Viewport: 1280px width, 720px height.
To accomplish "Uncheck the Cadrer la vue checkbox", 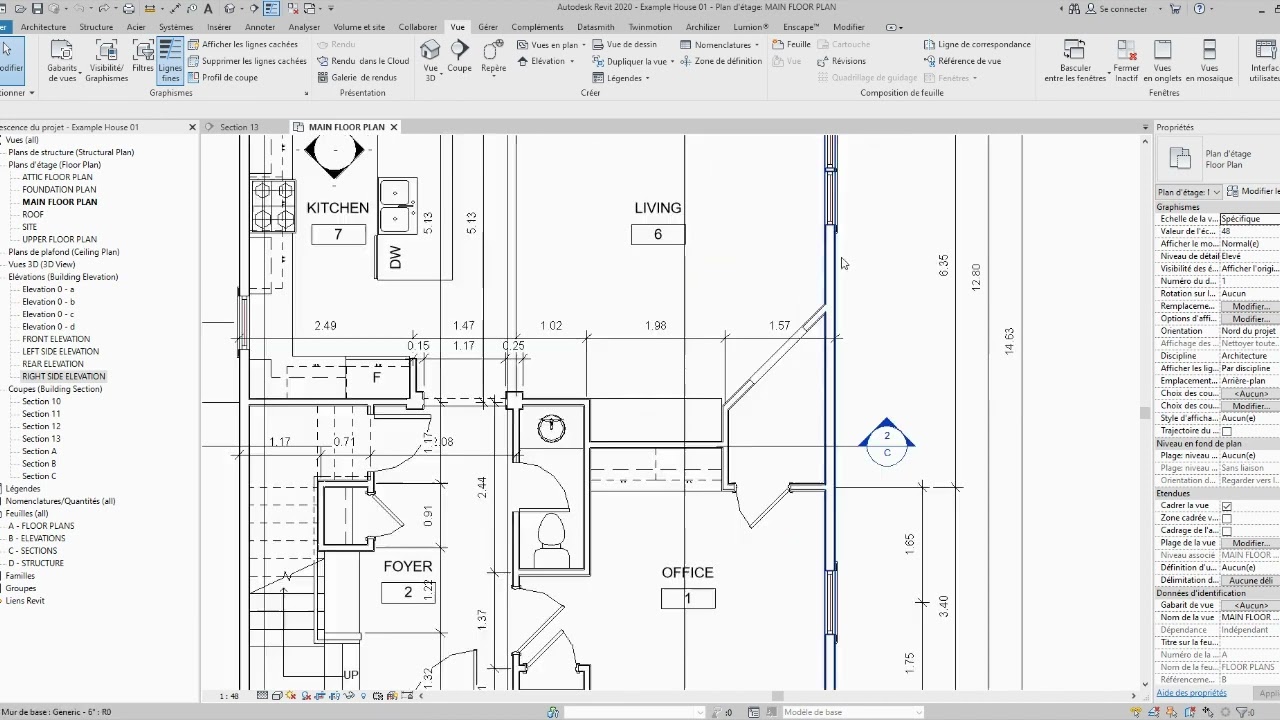I will coord(1227,506).
